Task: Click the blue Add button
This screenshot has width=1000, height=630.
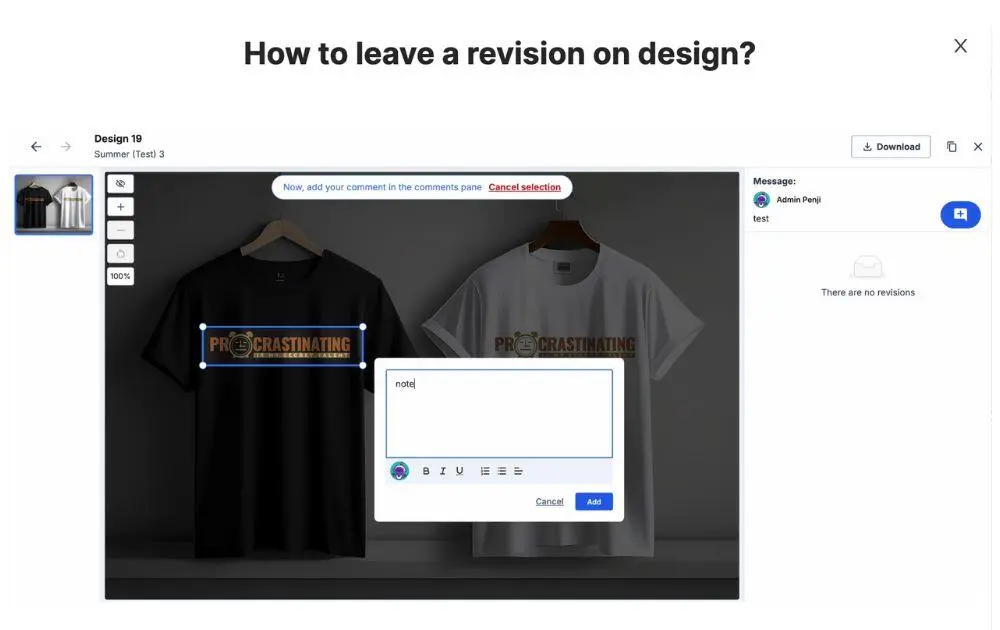Action: tap(594, 502)
